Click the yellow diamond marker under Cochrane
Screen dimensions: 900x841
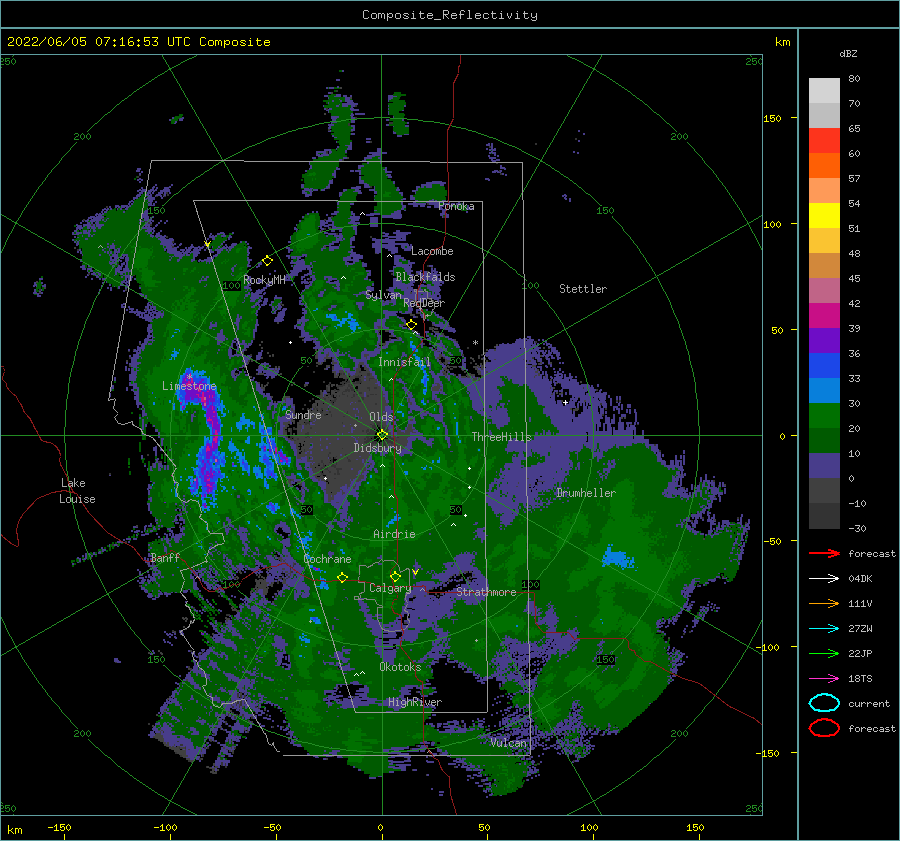tap(342, 577)
